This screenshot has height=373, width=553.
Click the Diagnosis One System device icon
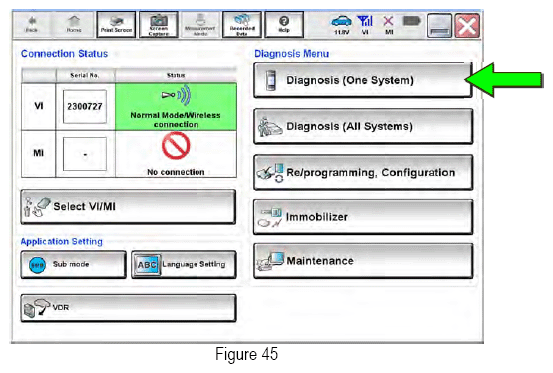(271, 80)
